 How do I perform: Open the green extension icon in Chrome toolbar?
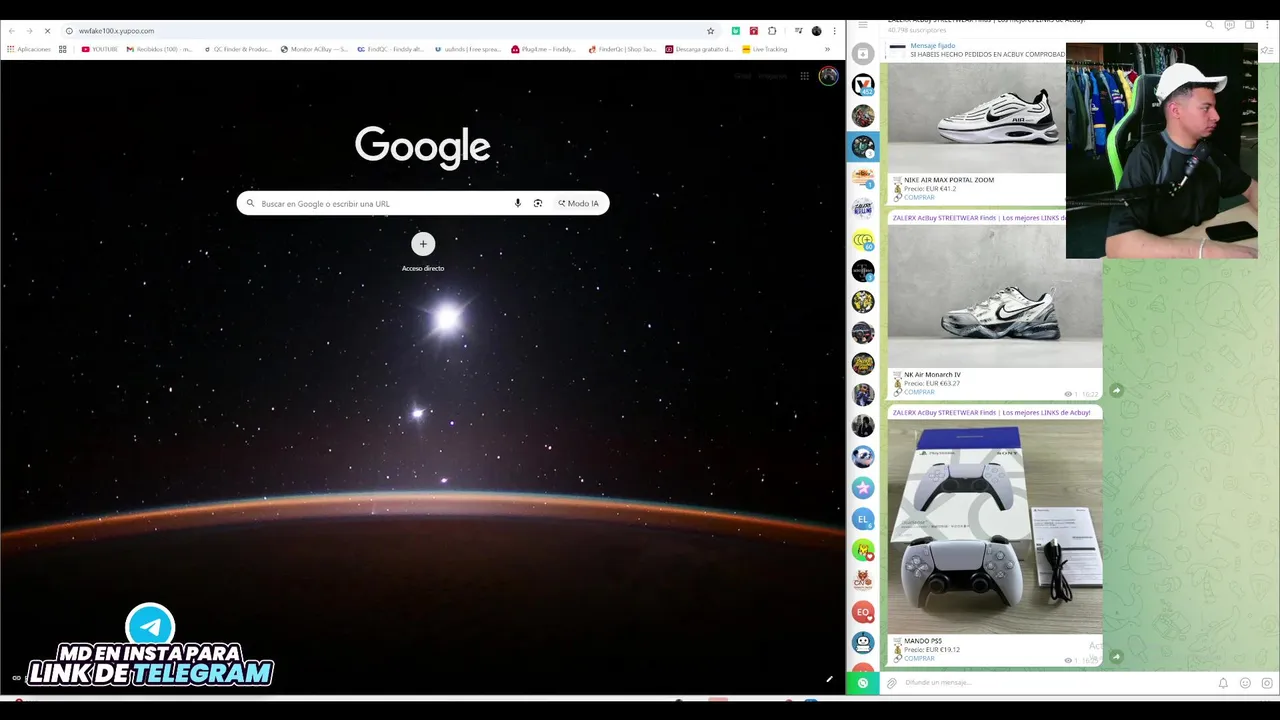[x=736, y=31]
